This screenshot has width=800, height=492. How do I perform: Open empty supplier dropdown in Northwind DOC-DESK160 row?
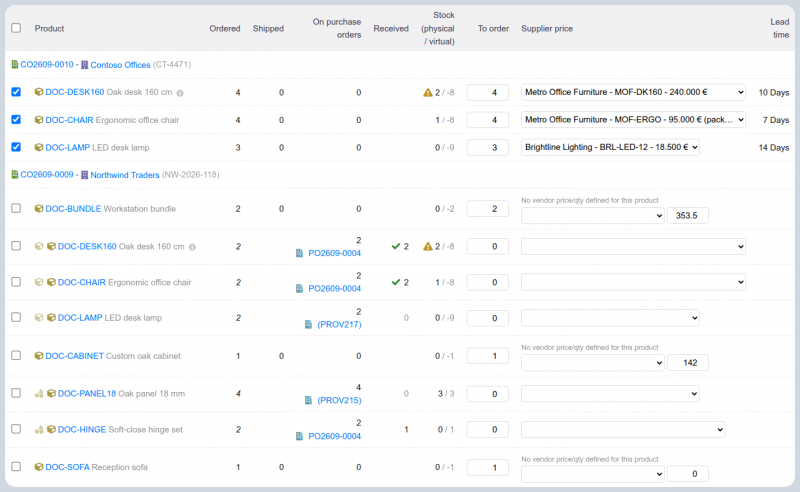click(x=633, y=247)
